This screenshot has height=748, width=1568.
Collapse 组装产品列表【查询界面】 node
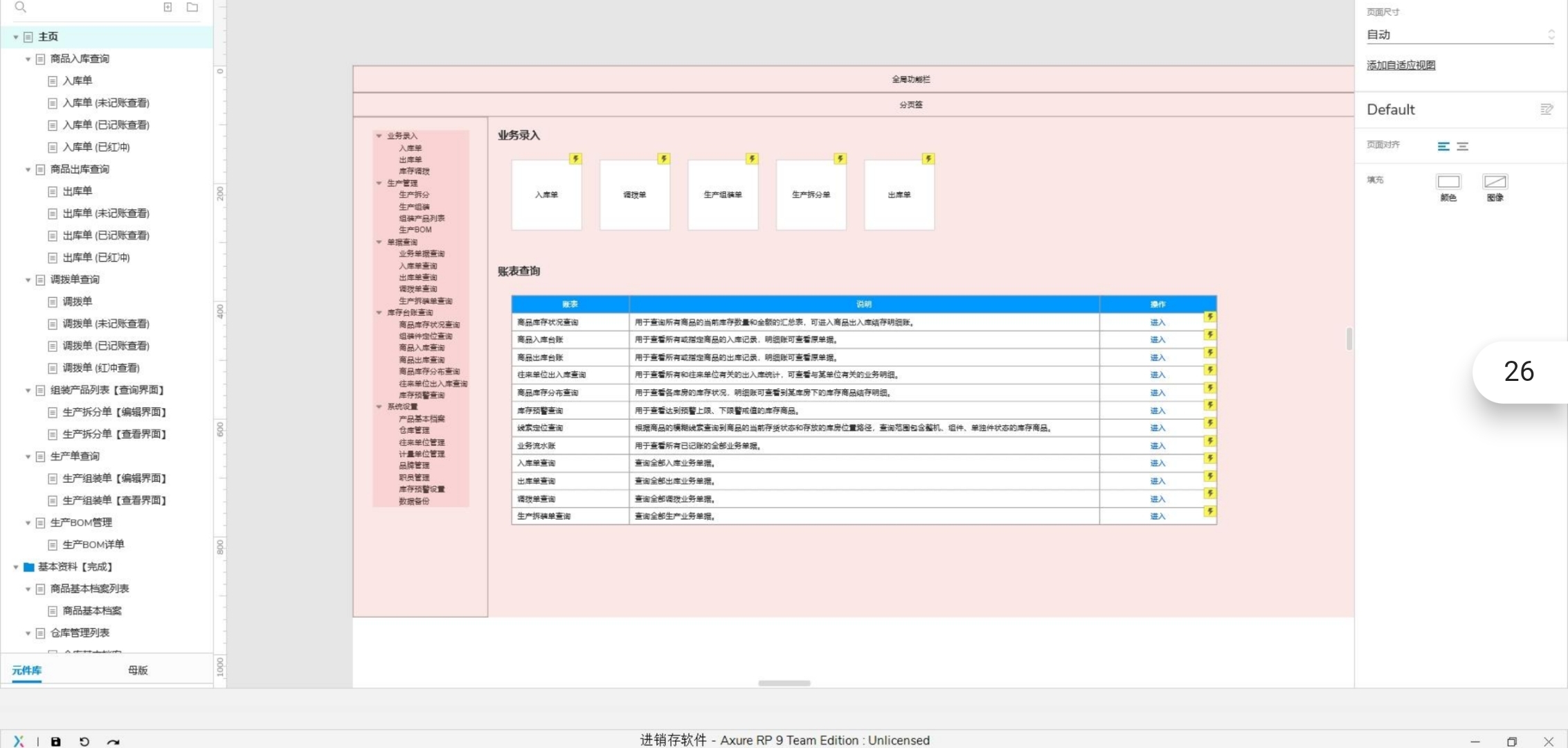point(28,391)
